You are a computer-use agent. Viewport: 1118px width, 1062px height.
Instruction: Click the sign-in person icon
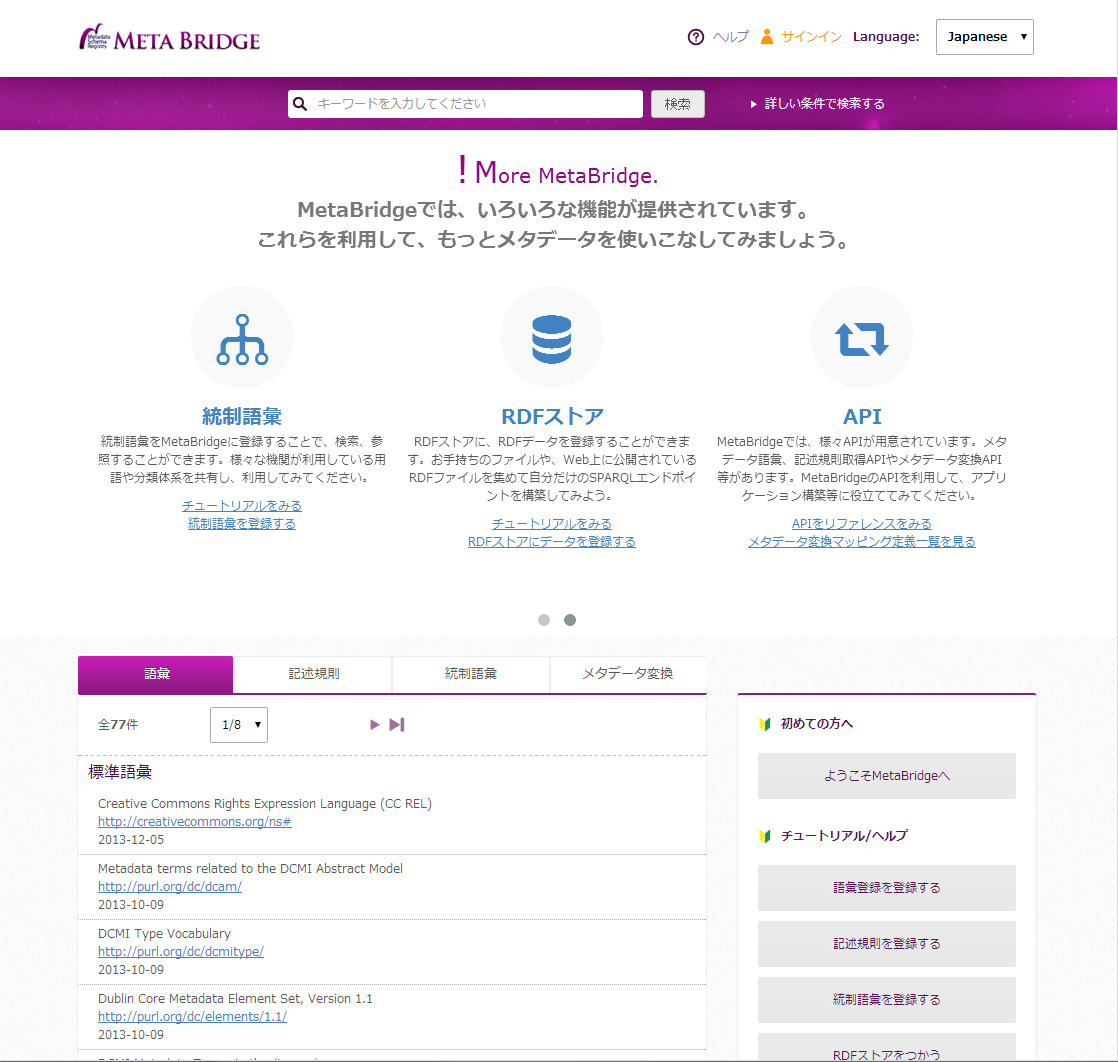tap(766, 36)
